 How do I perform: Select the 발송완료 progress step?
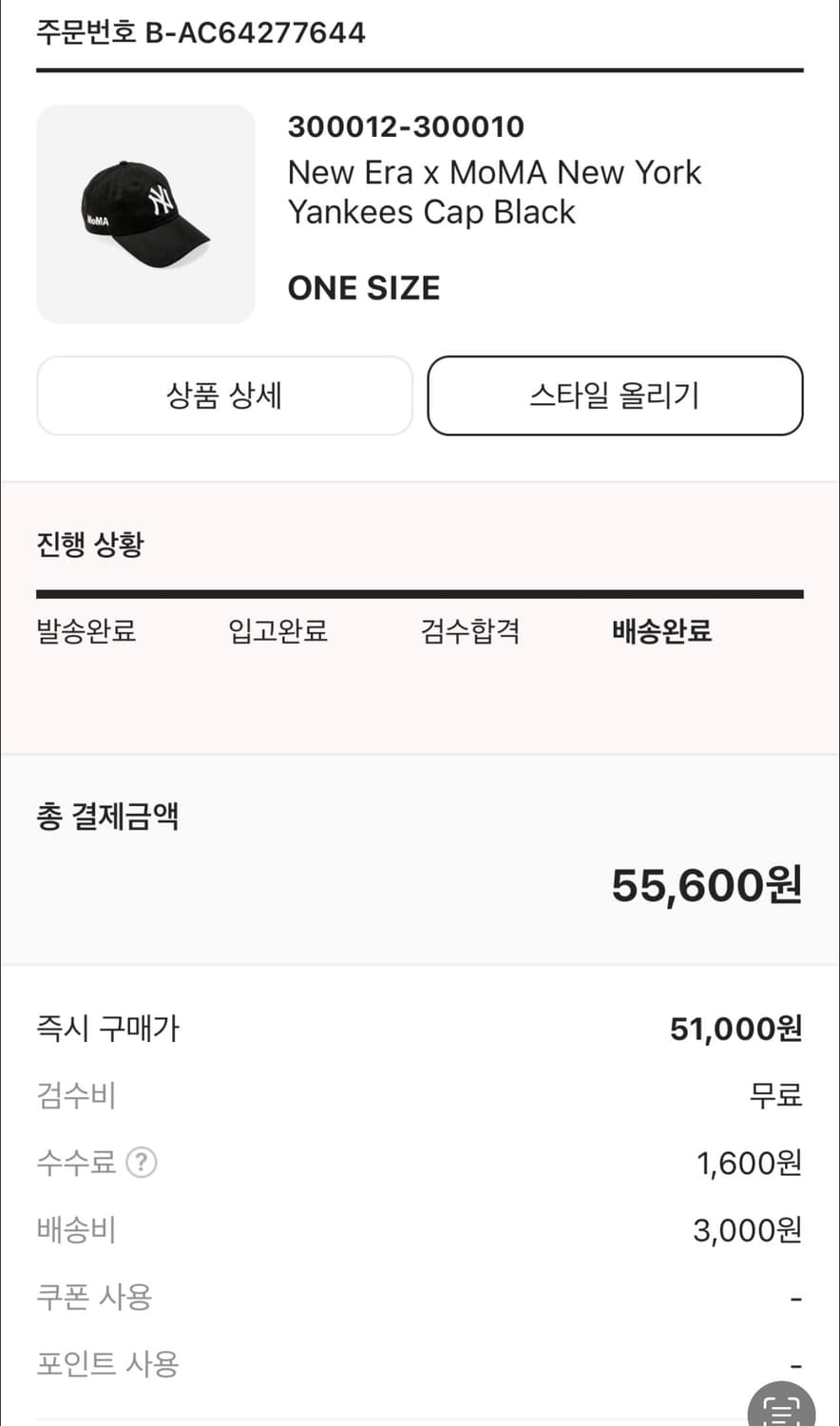point(86,631)
